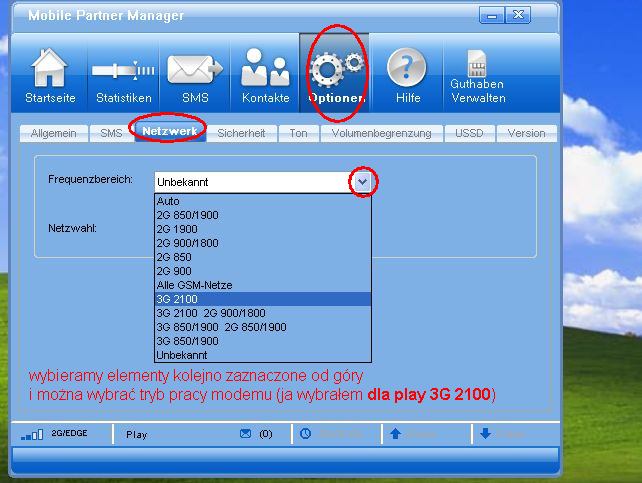Screen dimensions: 642x483
Task: Select 3G 850/1900 2G 850/1900 option
Action: click(x=263, y=327)
